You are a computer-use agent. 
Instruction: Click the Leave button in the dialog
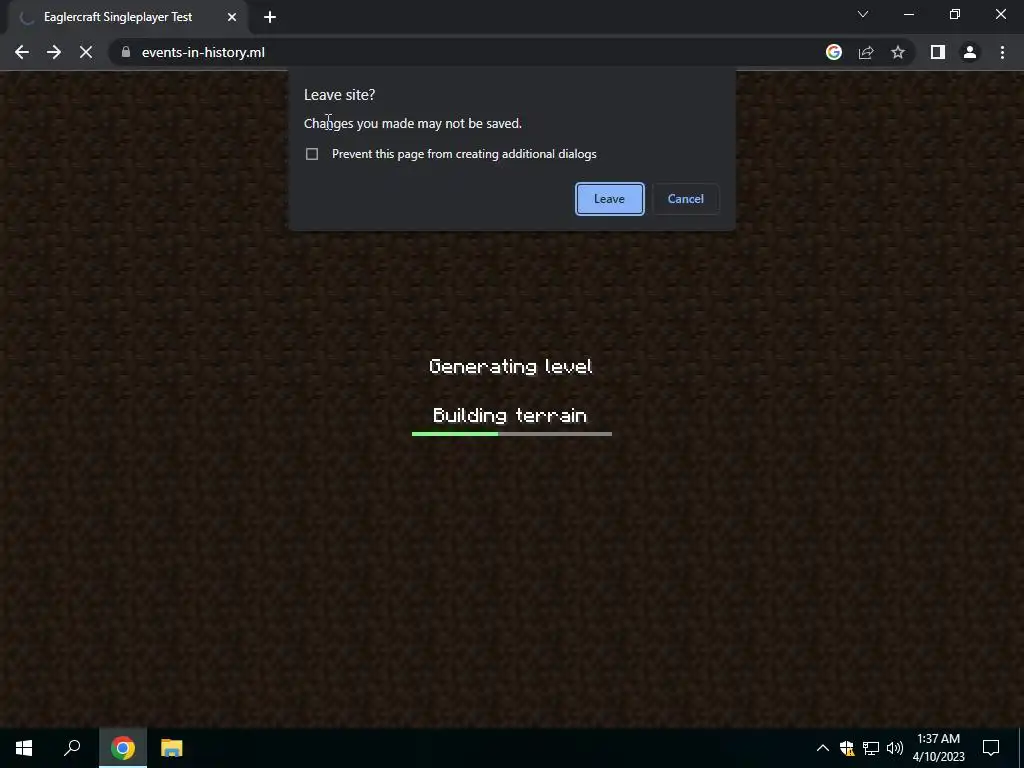[x=609, y=199]
